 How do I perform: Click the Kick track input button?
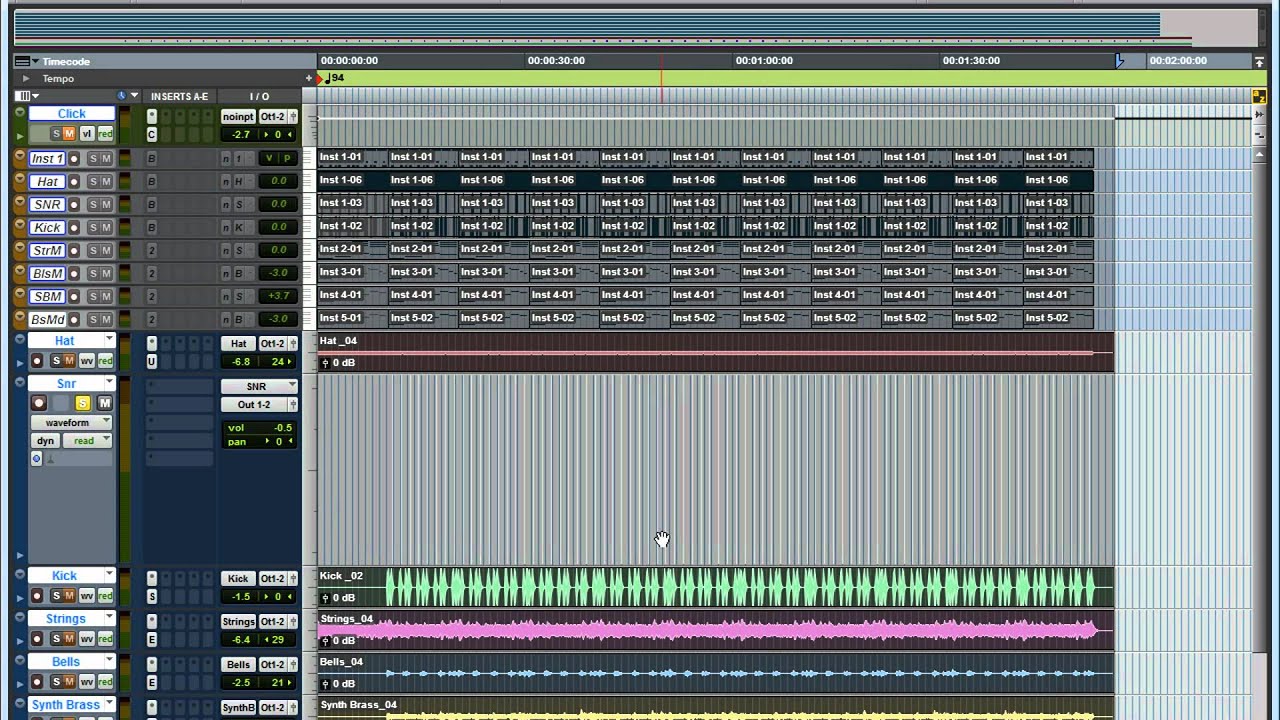[238, 578]
